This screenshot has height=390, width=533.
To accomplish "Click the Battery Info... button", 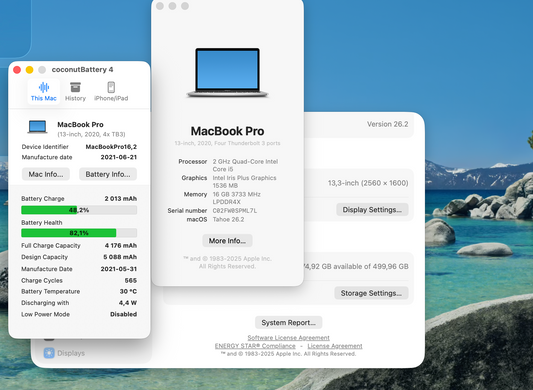I will (x=108, y=174).
